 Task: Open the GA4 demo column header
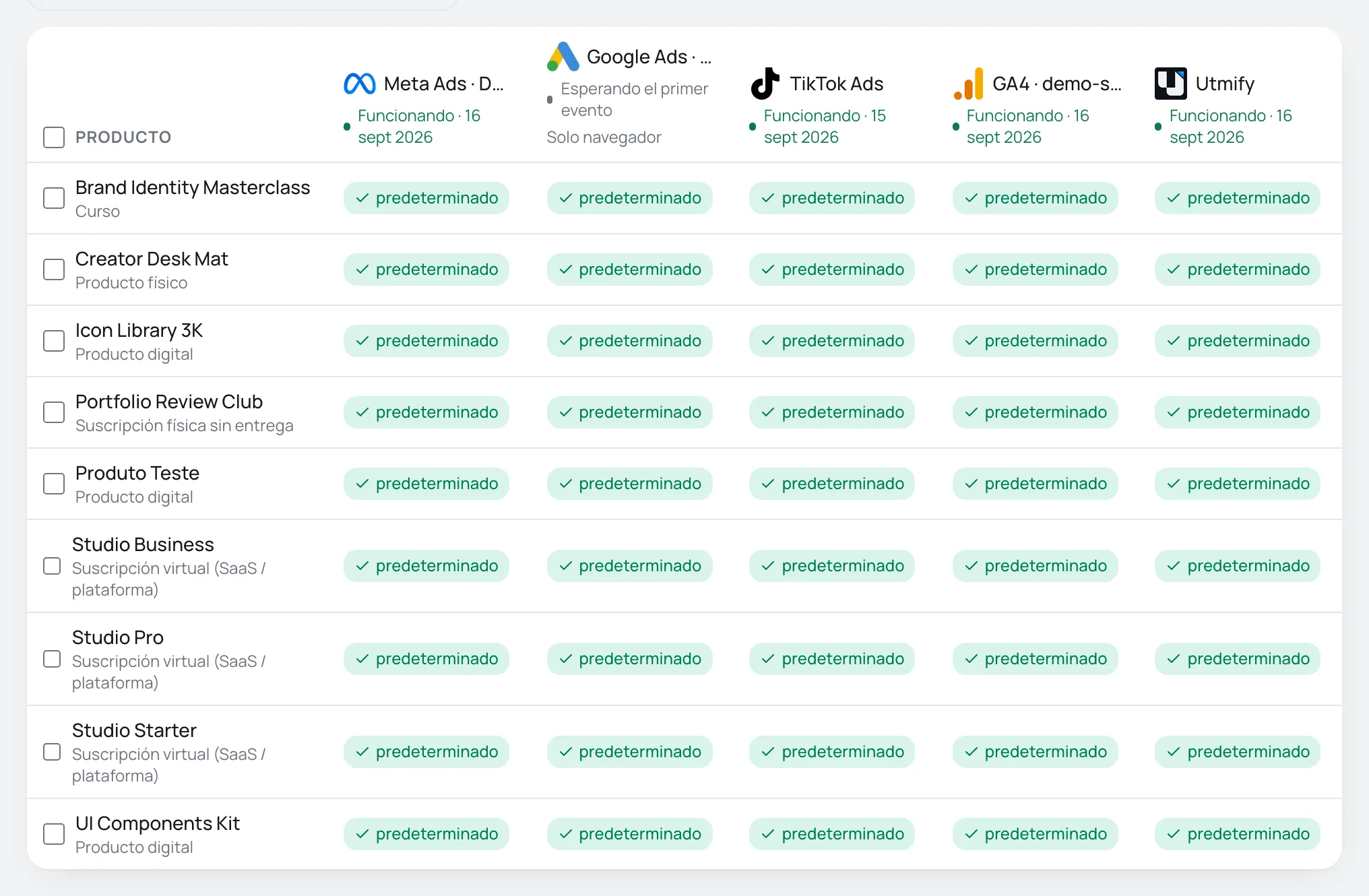click(x=1057, y=84)
